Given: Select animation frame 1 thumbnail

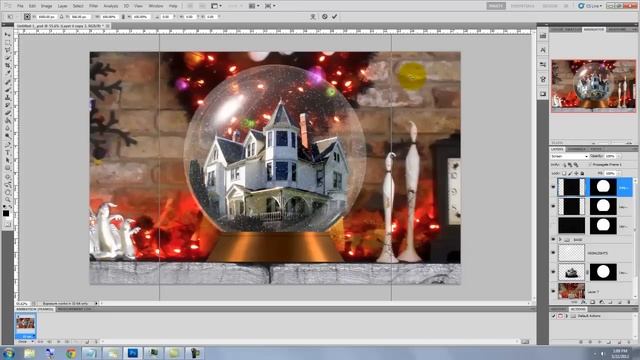Looking at the screenshot, I should [x=26, y=325].
